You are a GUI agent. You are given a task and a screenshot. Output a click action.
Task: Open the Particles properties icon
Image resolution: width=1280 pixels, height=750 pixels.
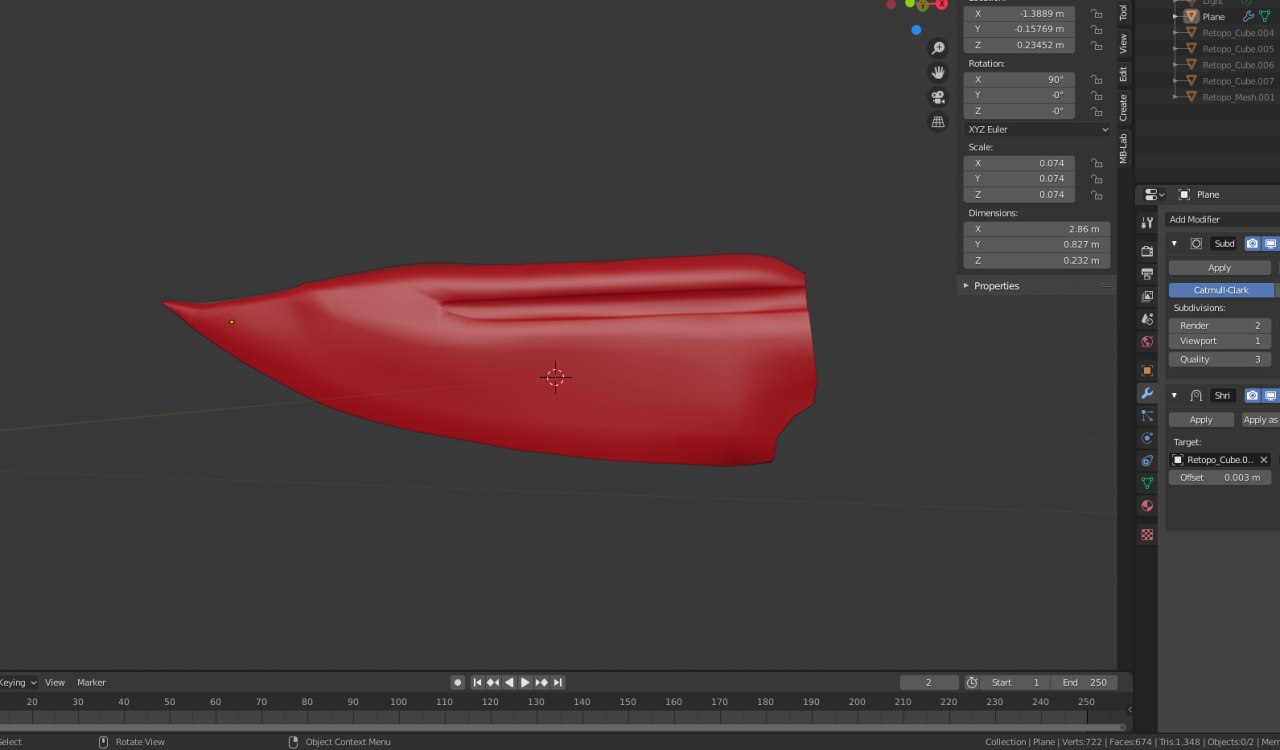tap(1147, 415)
